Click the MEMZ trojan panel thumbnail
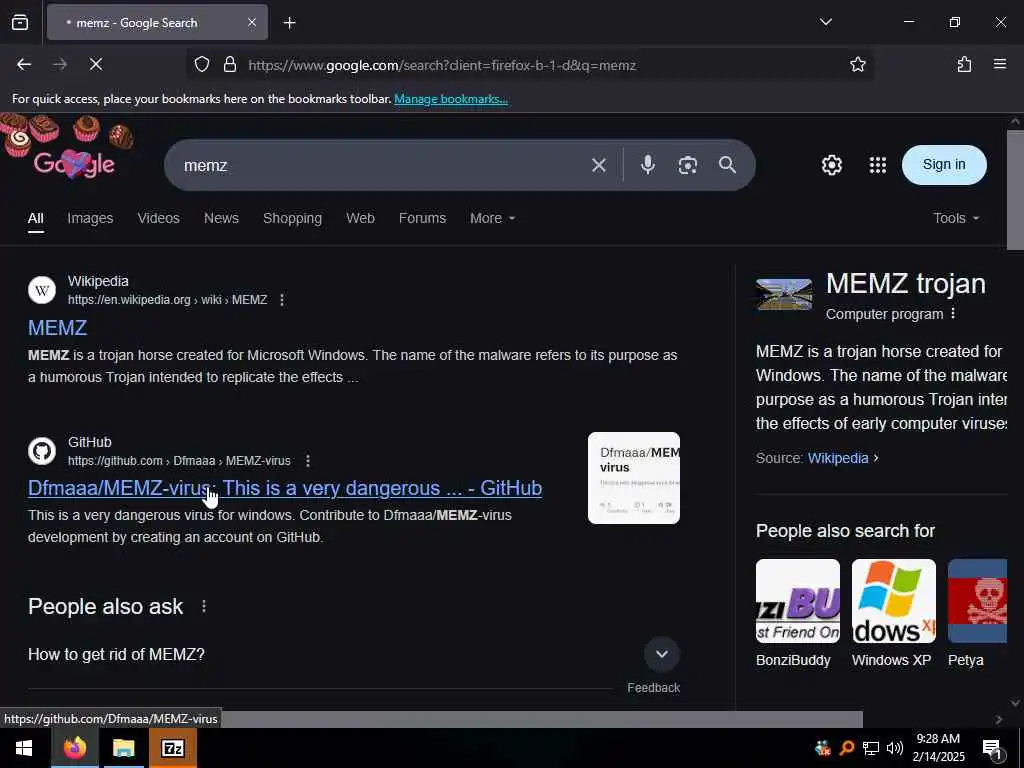The width and height of the screenshot is (1024, 768). (x=784, y=295)
